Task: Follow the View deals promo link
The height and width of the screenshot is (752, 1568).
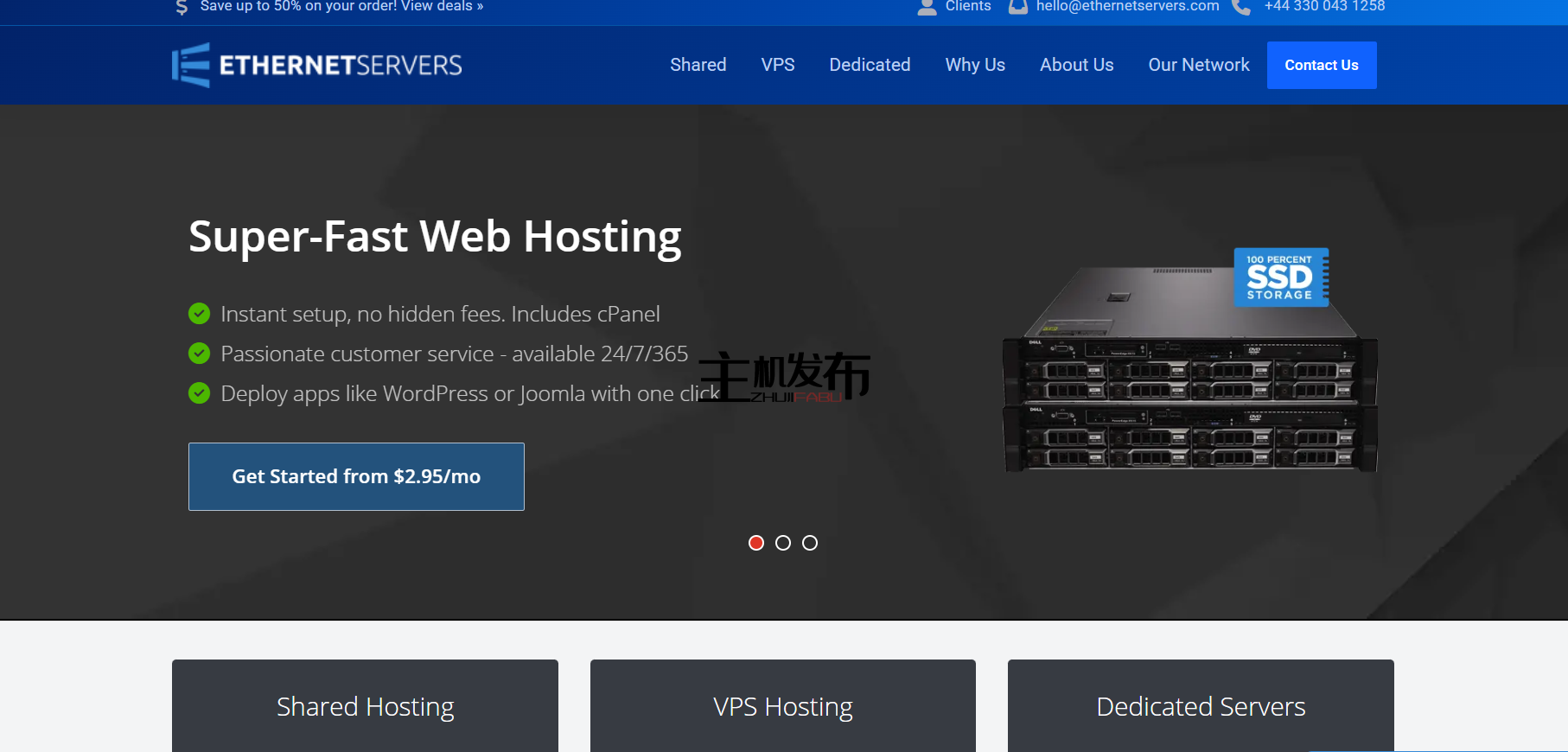Action: 441,7
